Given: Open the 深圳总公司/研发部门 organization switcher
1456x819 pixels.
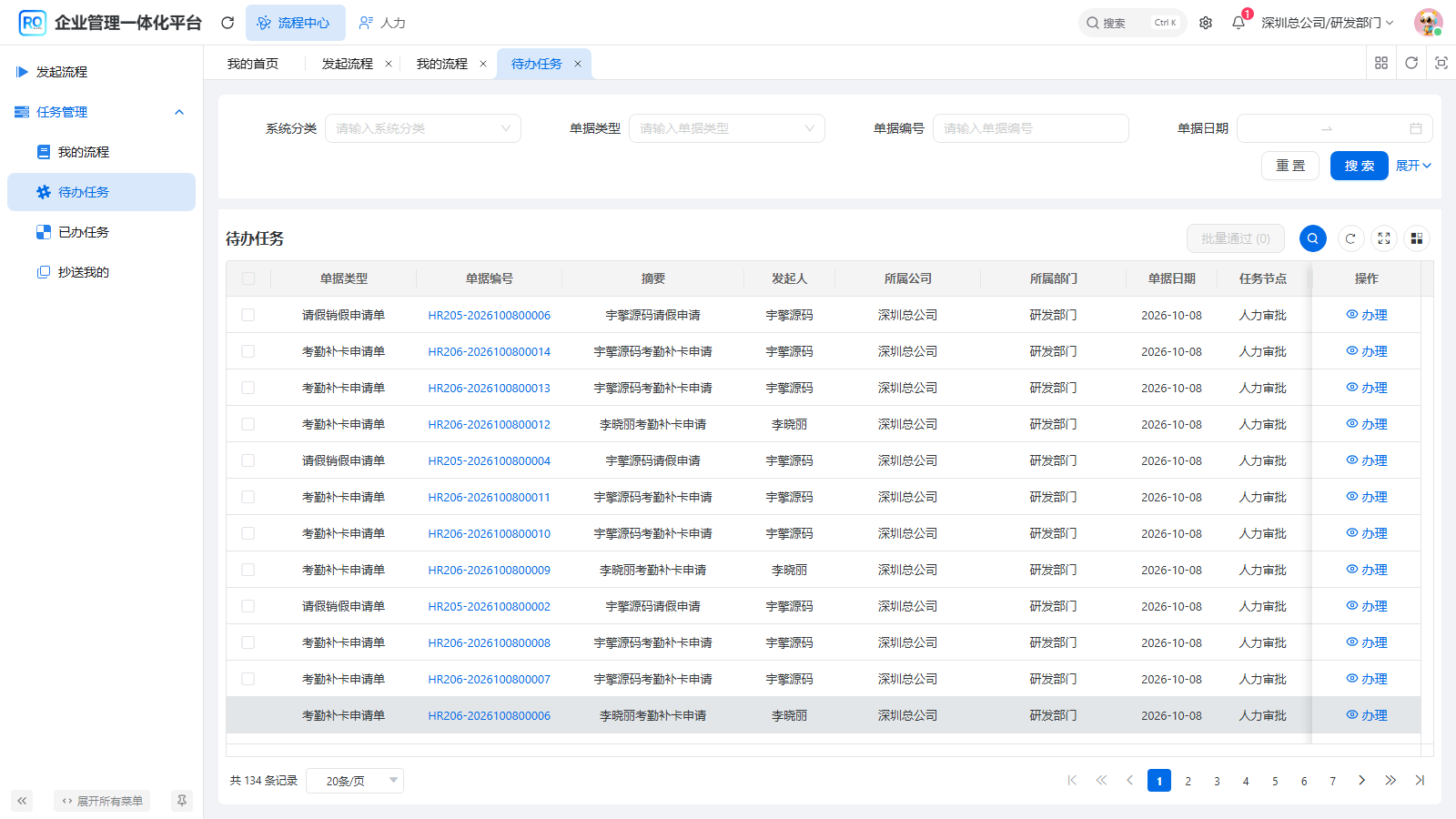Looking at the screenshot, I should [1328, 23].
